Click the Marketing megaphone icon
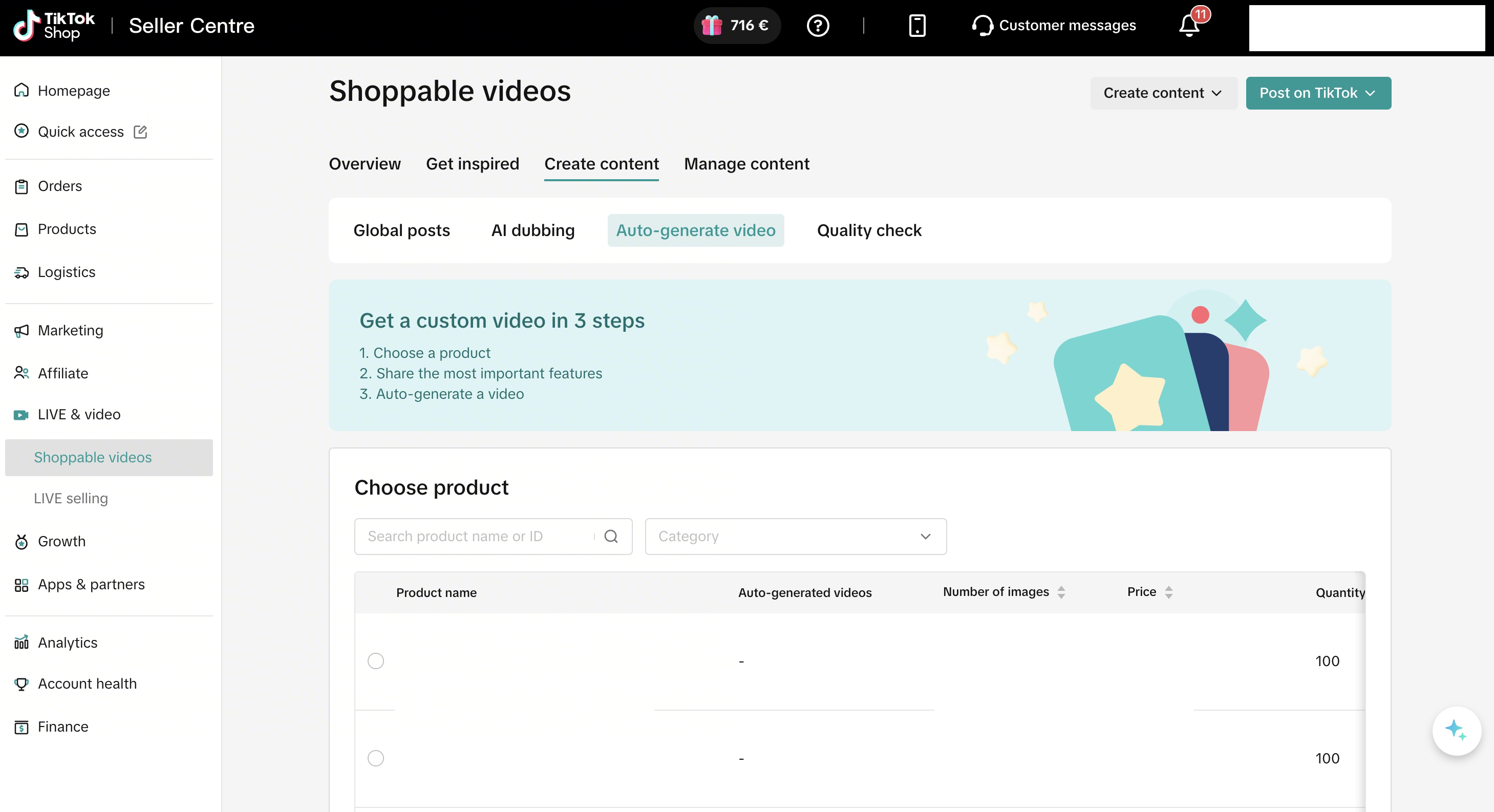 pos(22,331)
